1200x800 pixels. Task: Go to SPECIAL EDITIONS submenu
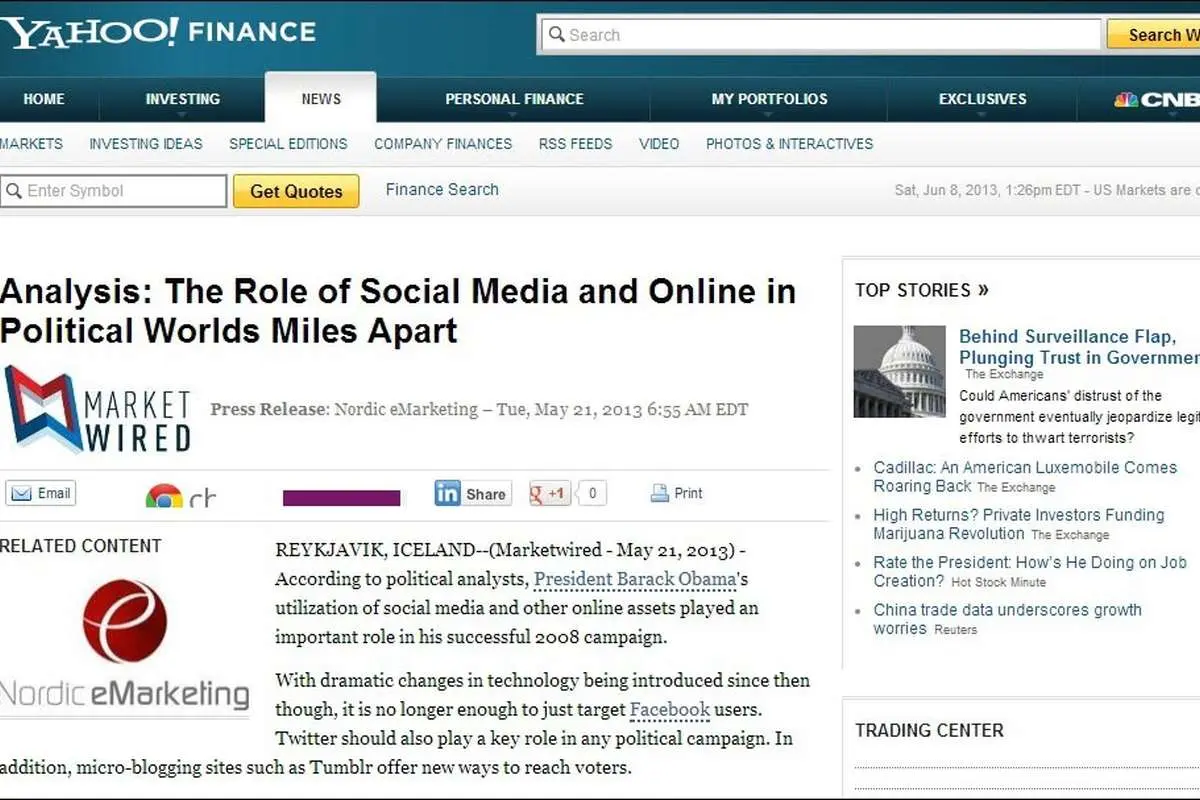coord(288,144)
